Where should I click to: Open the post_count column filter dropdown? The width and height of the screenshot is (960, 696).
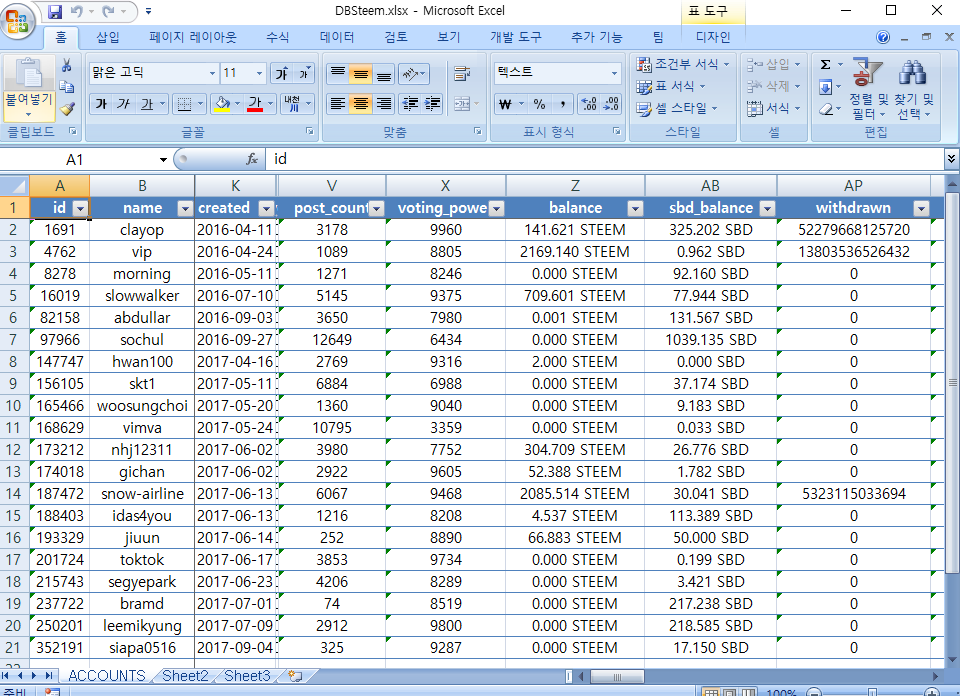(x=377, y=209)
